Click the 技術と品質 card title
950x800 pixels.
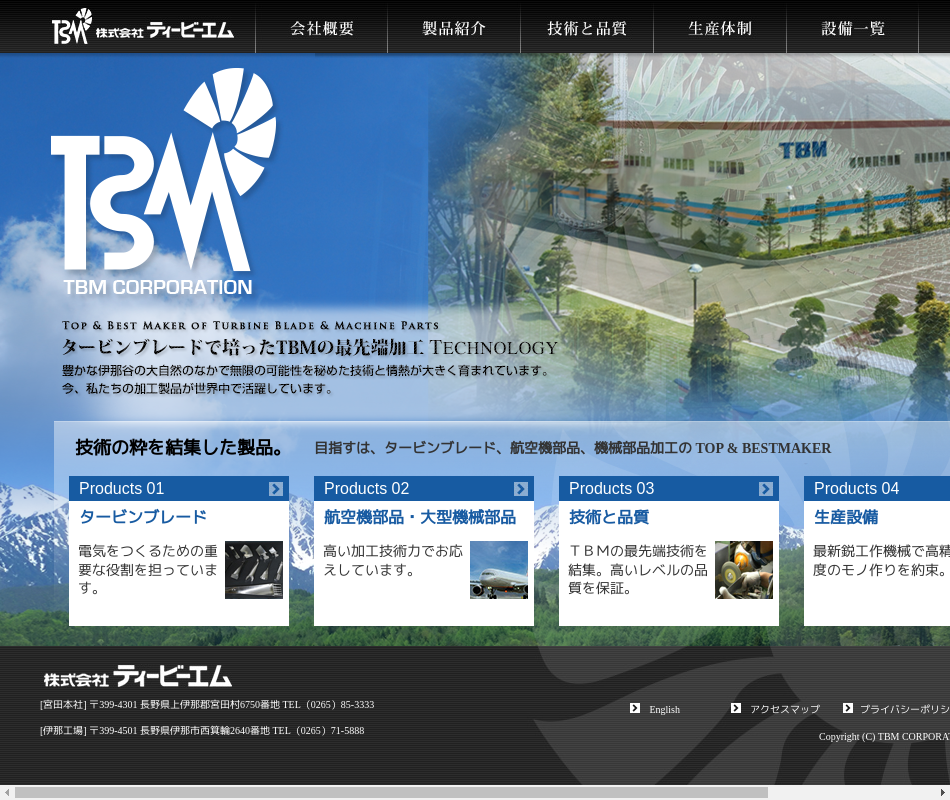pyautogui.click(x=609, y=517)
